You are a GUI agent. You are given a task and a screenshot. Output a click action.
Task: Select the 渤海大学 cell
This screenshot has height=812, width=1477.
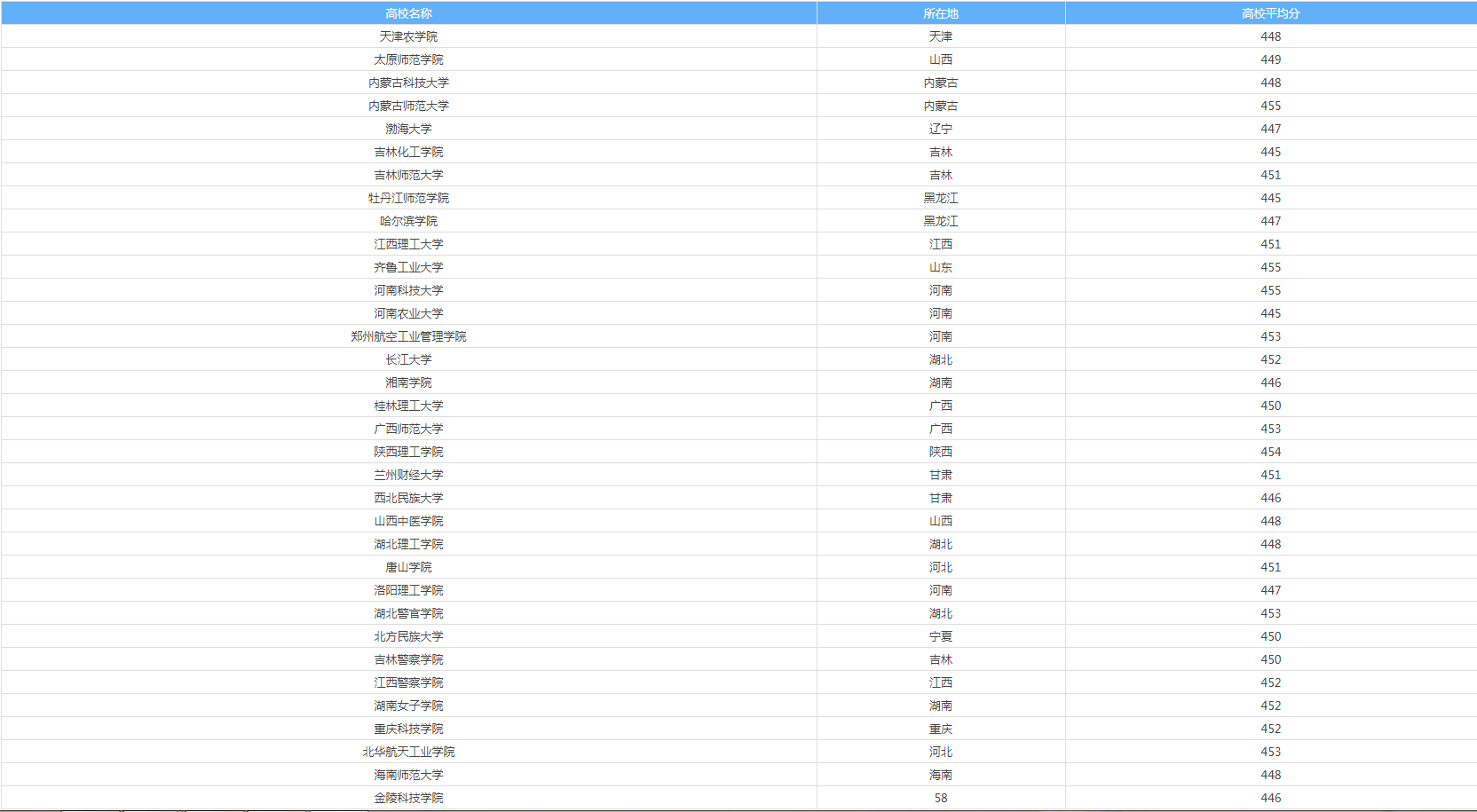[x=408, y=129]
